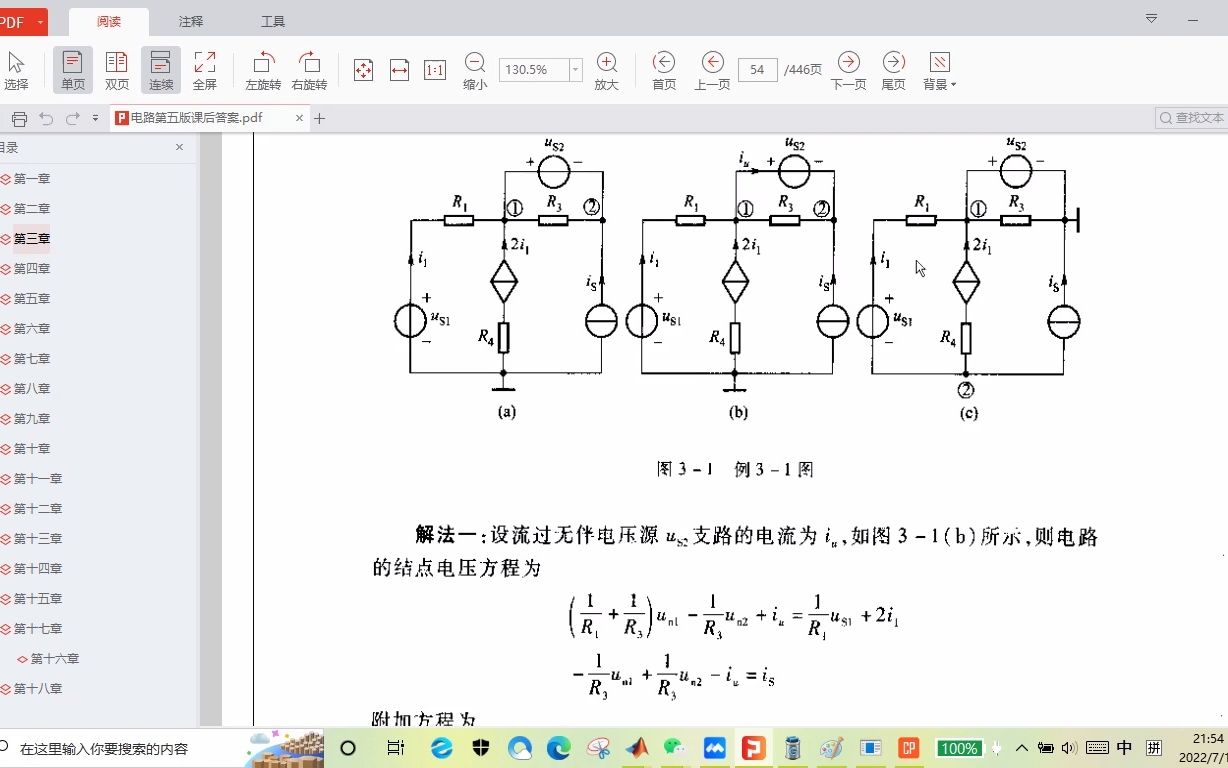The width and height of the screenshot is (1228, 768).
Task: Toggle 连续 continuous scrolling mode
Action: click(x=161, y=69)
